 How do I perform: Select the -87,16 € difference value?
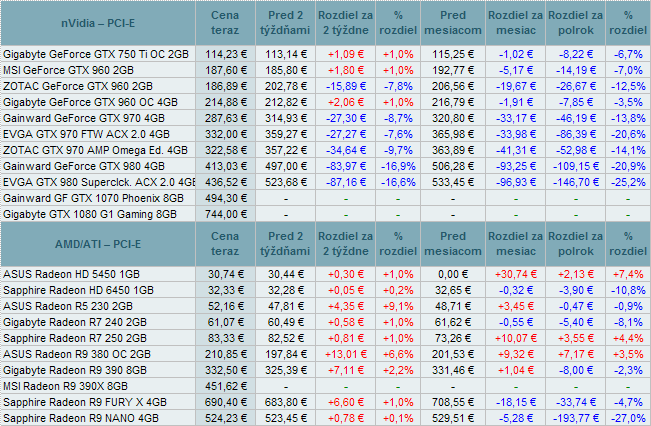click(x=346, y=182)
